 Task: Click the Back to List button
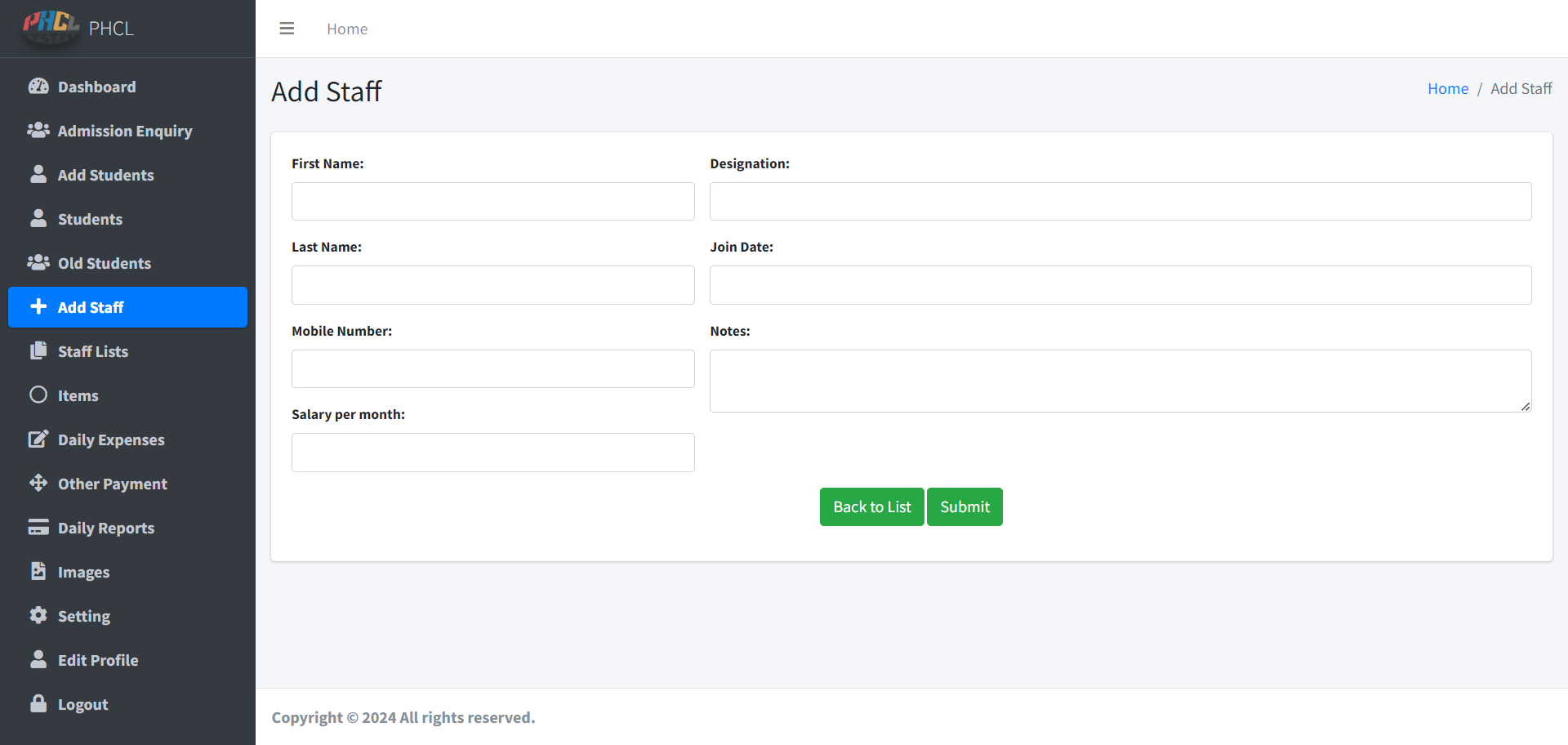tap(871, 507)
